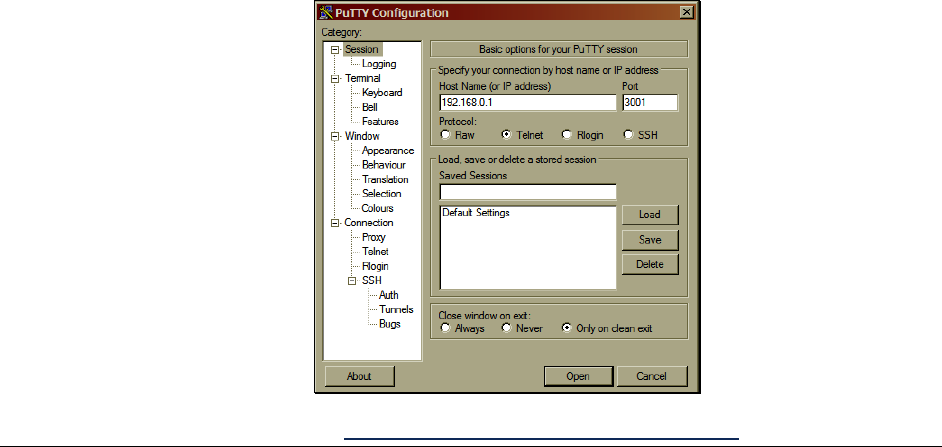Select the SSH category in tree
This screenshot has height=447, width=942.
[x=371, y=280]
